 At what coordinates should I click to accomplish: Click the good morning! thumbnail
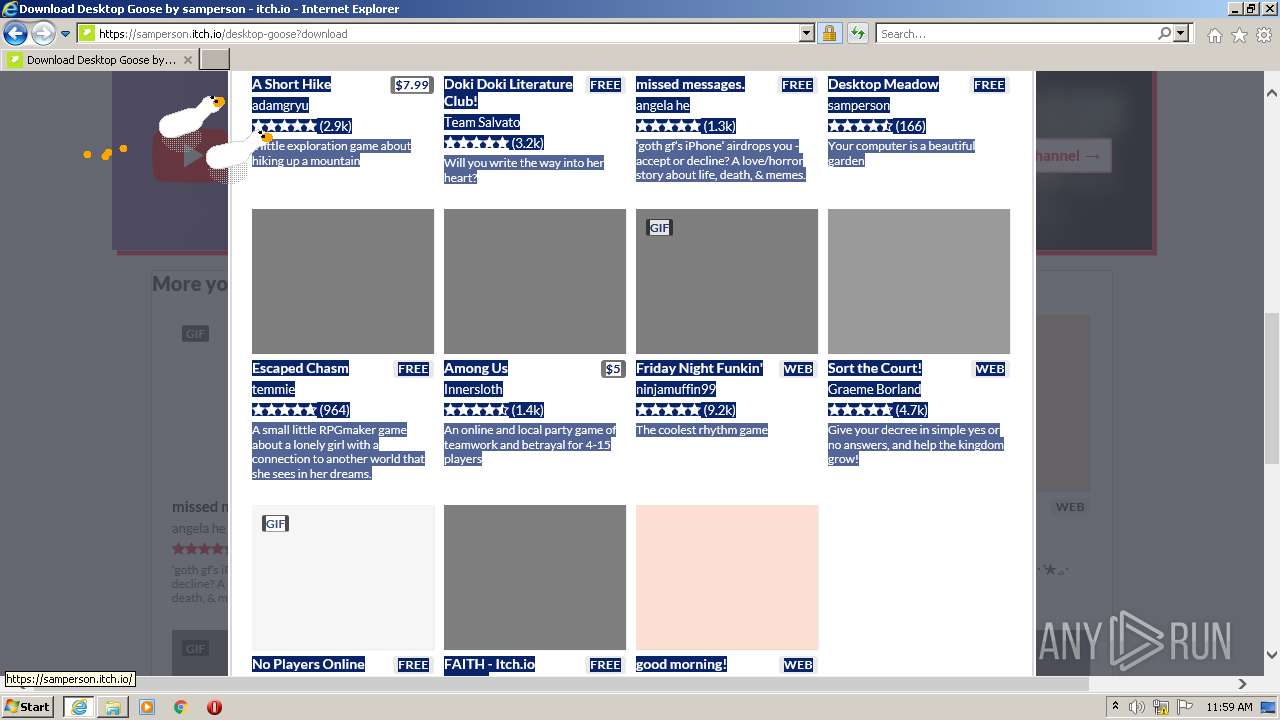727,577
